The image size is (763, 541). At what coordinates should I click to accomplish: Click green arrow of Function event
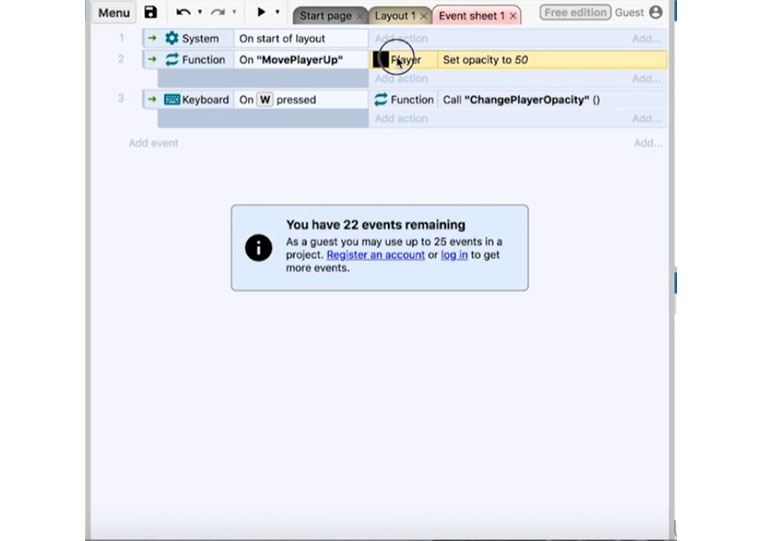coord(152,60)
